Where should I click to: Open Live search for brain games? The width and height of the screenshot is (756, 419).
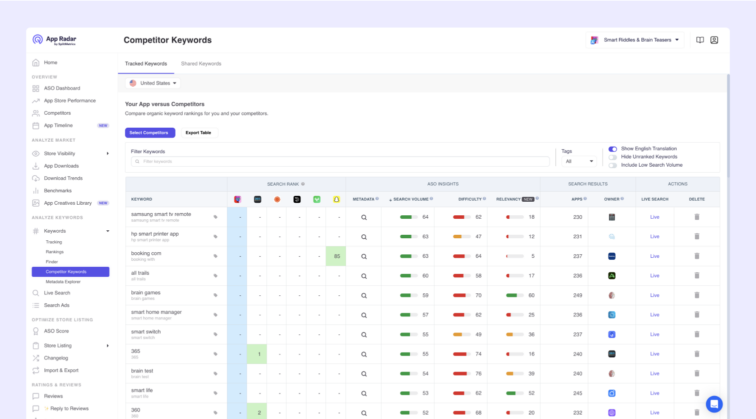654,295
